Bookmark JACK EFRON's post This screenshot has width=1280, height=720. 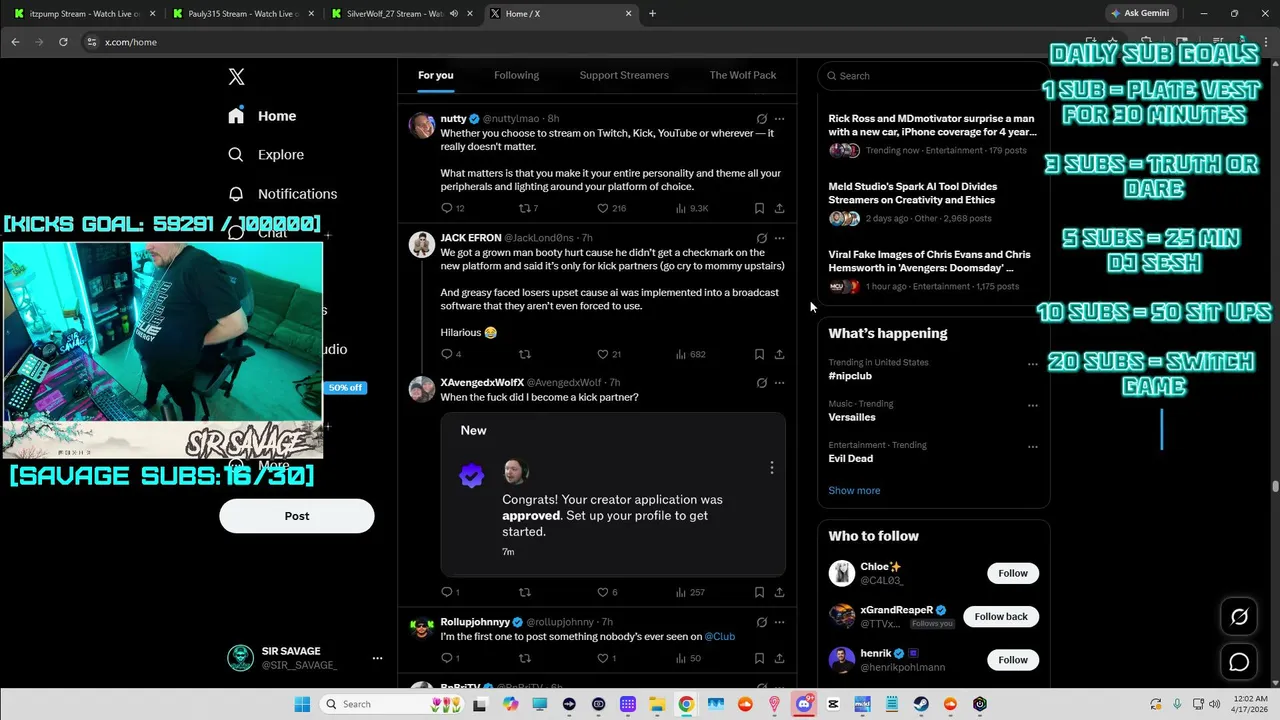tap(759, 354)
